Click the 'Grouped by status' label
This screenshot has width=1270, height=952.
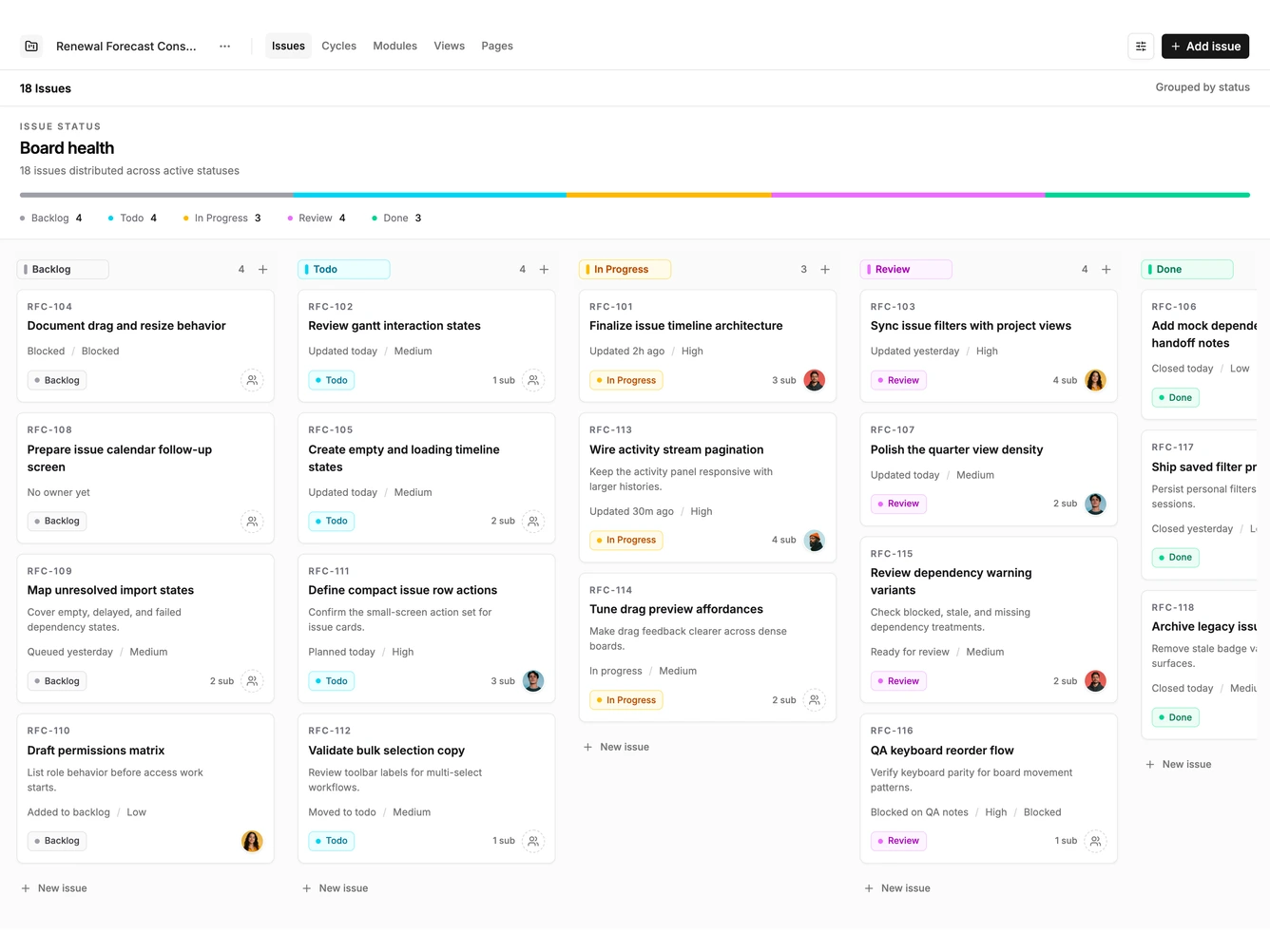pyautogui.click(x=1203, y=87)
